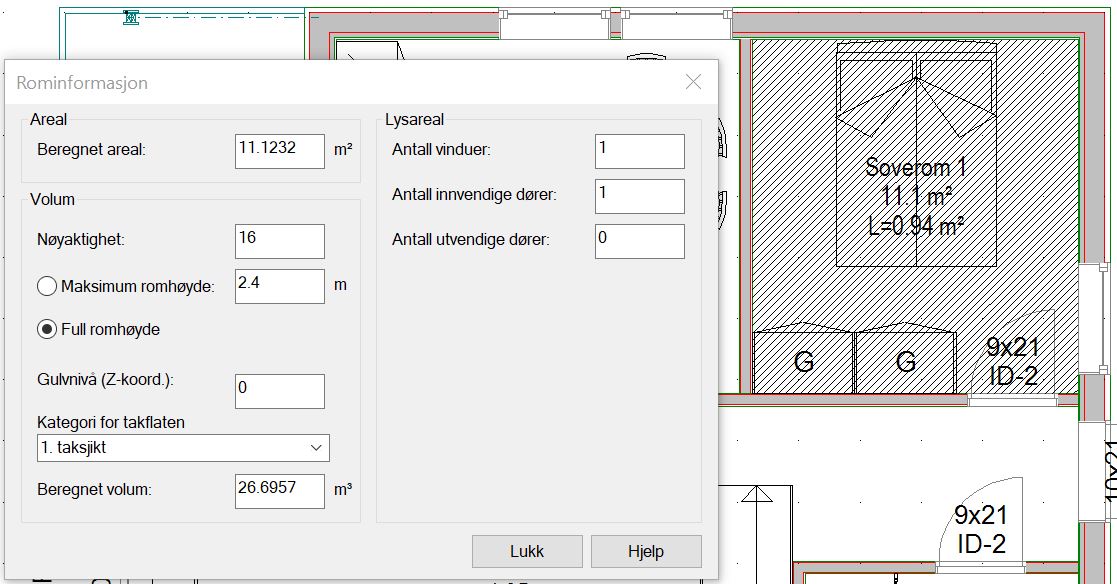Click the Gulvnivå (Z-koord.) input field
1117x584 pixels.
click(280, 391)
